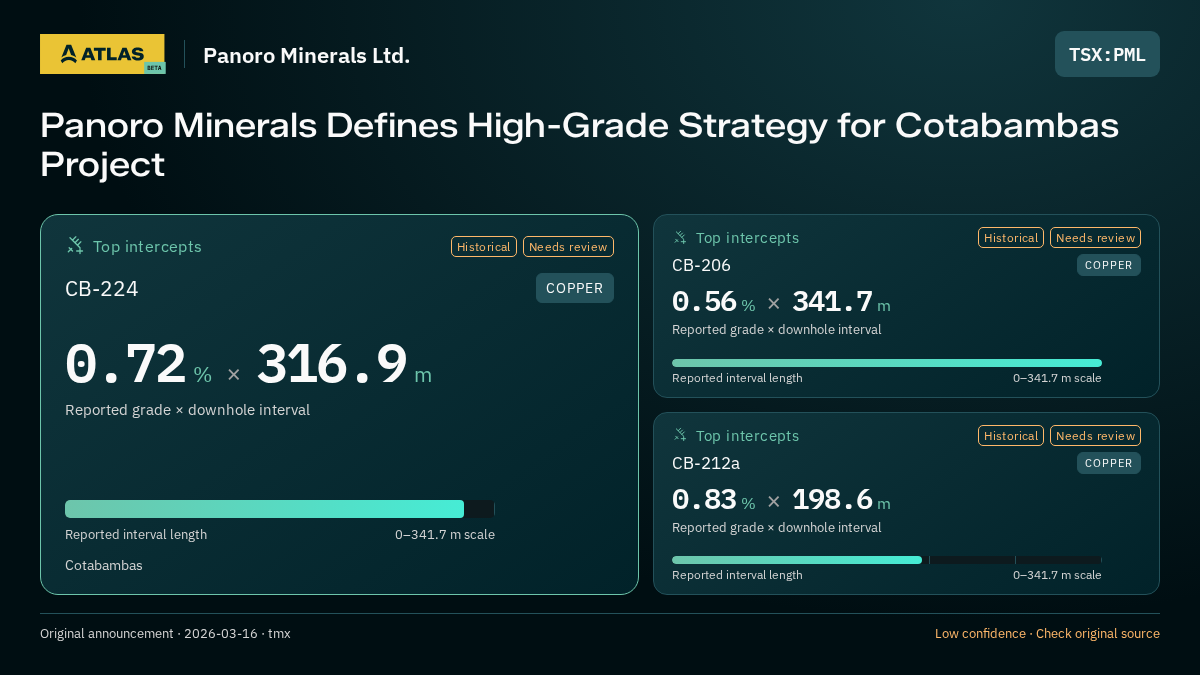Click the drill icon in CB-212a card
The height and width of the screenshot is (675, 1200).
point(680,436)
